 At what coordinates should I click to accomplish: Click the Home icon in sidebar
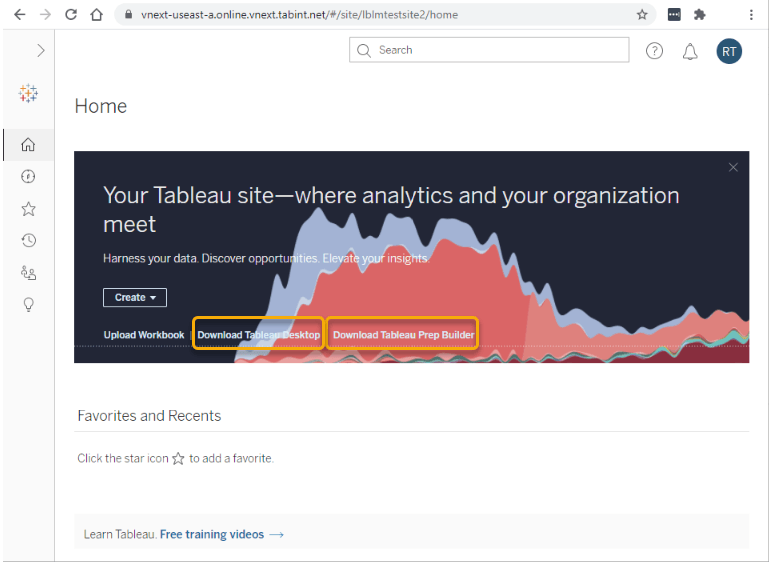point(28,145)
